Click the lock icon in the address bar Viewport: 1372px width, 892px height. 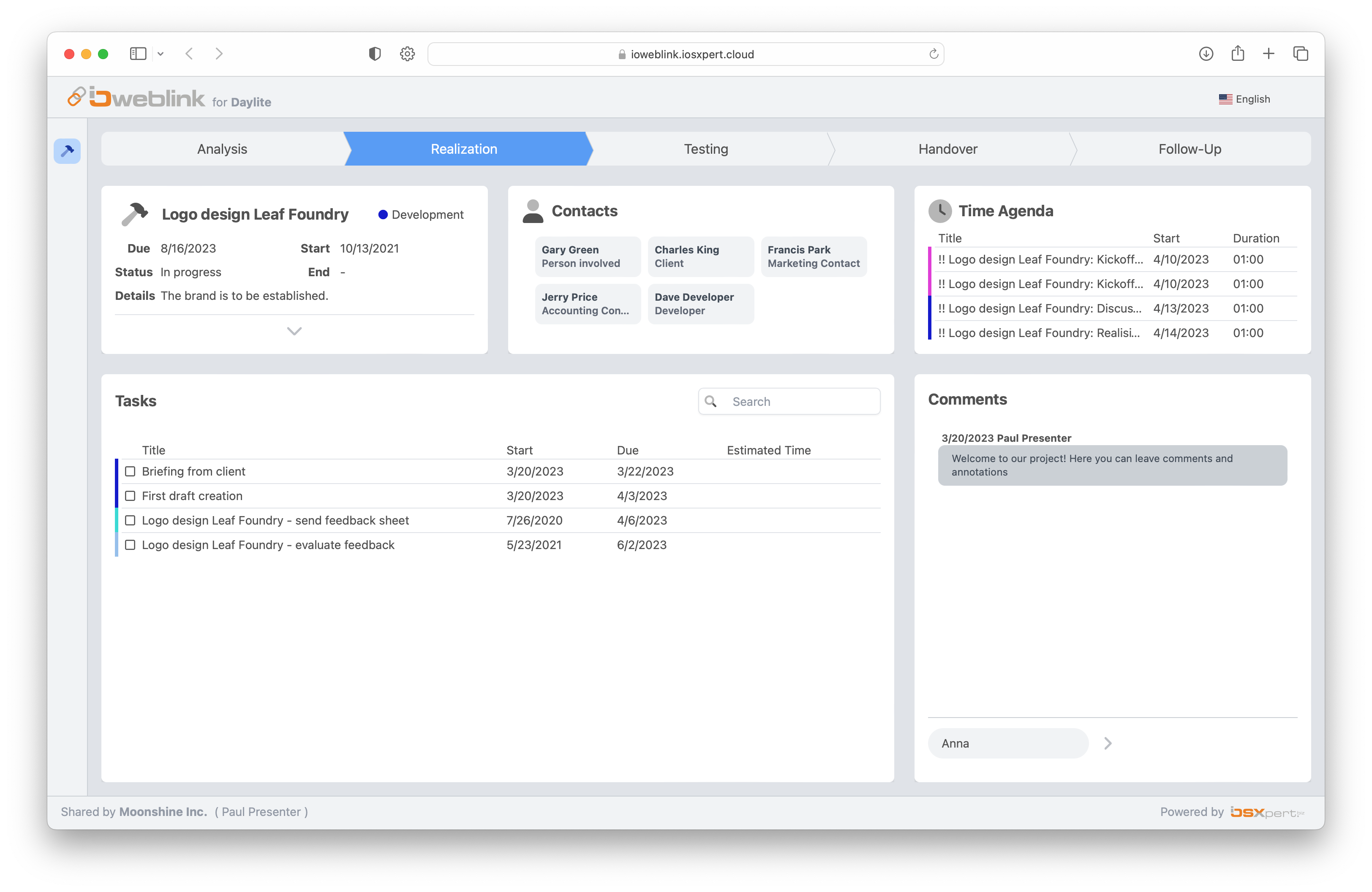[621, 54]
